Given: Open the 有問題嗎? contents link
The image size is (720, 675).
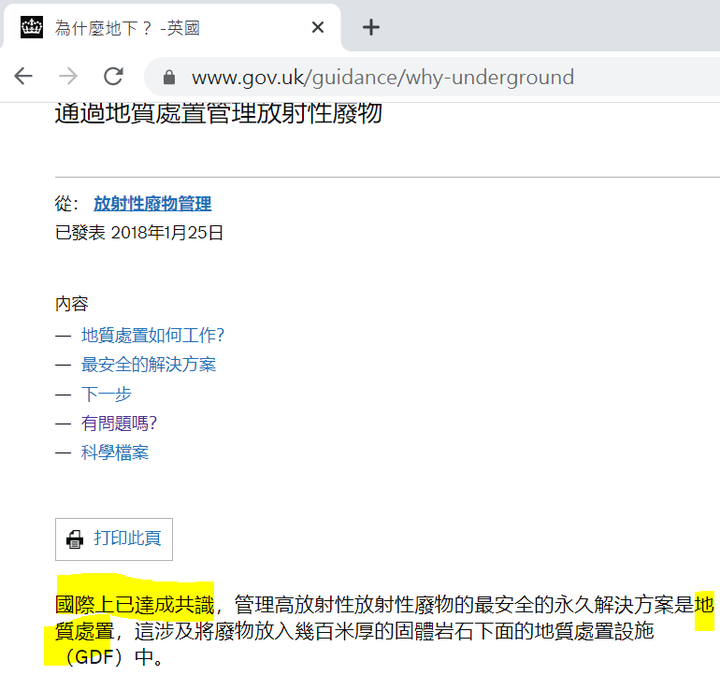Looking at the screenshot, I should click(119, 423).
